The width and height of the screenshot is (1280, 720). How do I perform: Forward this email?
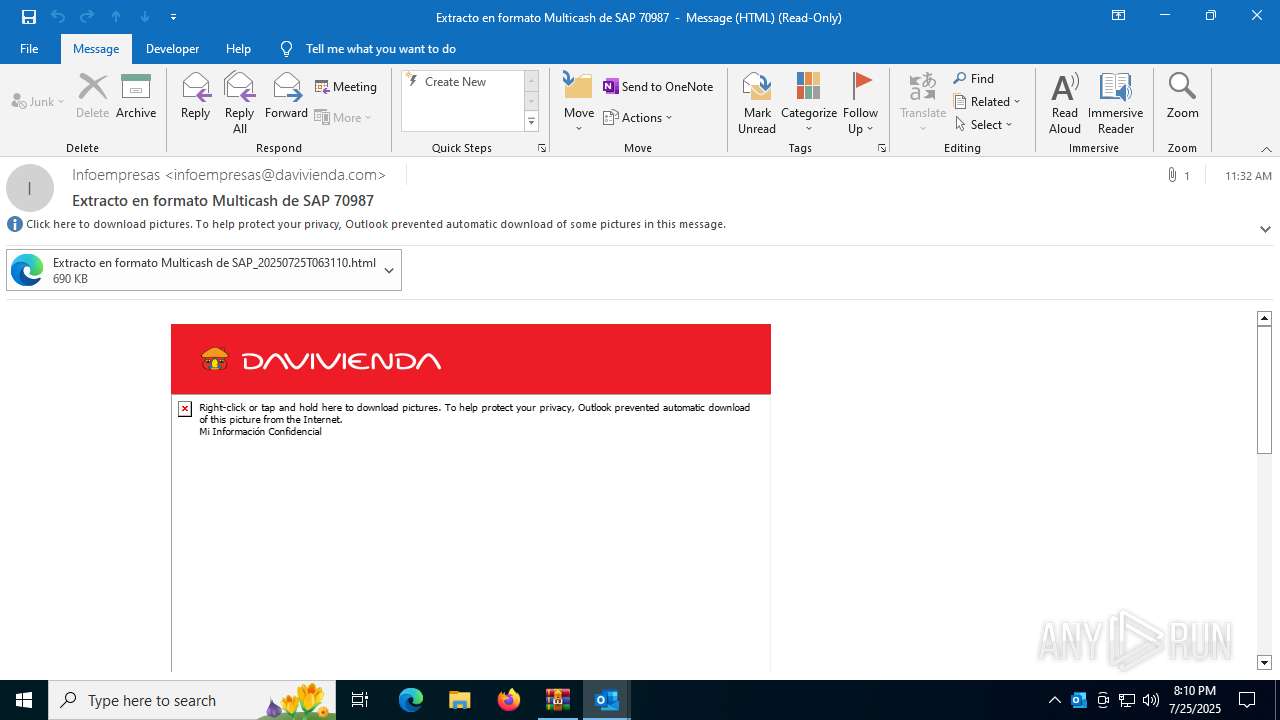[x=286, y=96]
